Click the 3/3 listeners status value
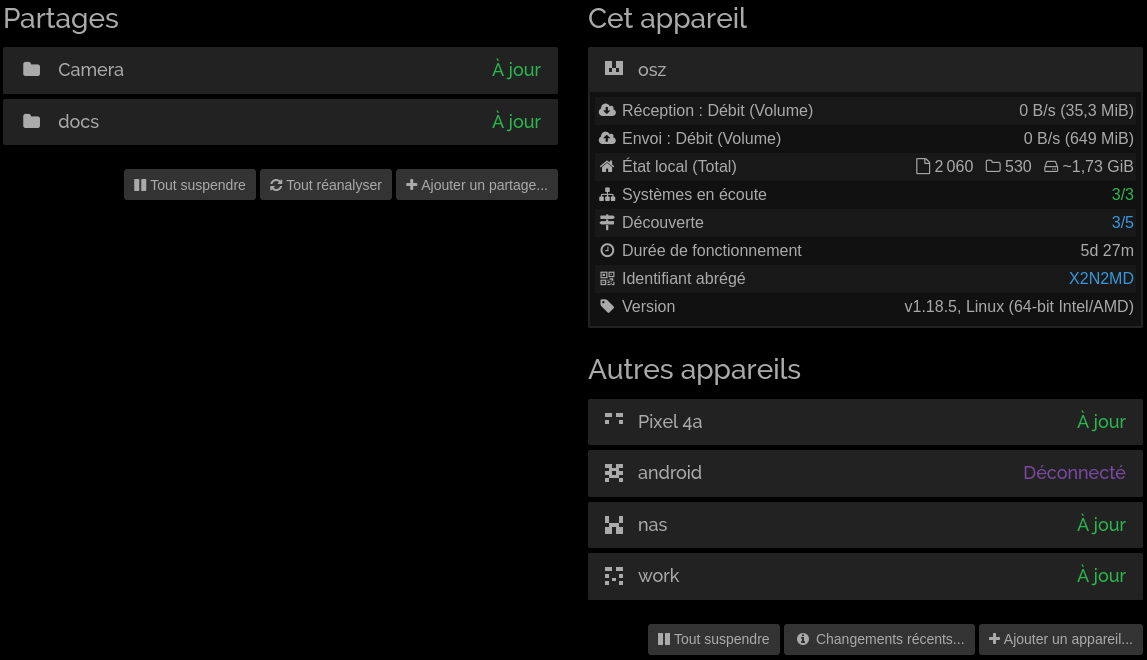Image resolution: width=1147 pixels, height=660 pixels. (x=1122, y=195)
